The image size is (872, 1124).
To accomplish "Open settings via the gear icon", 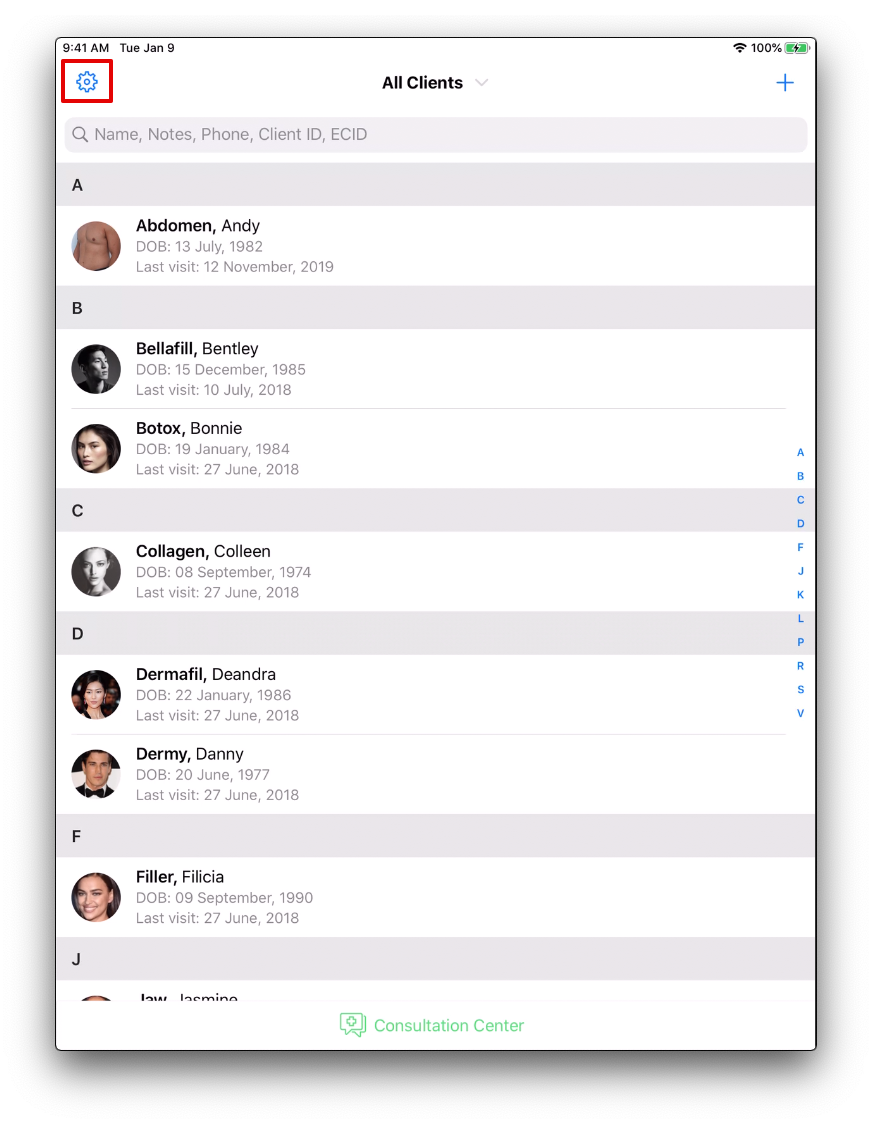I will [x=87, y=82].
